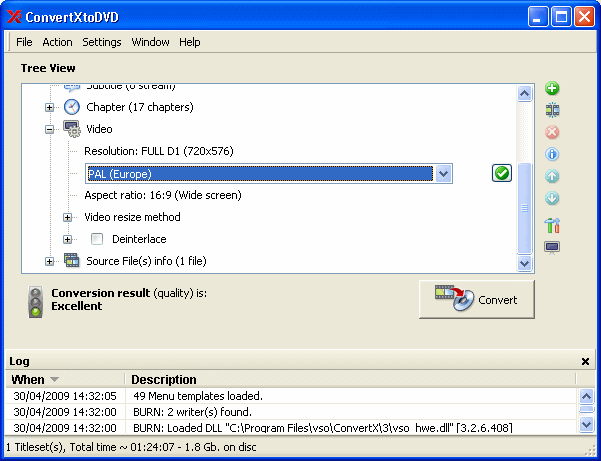601x461 pixels.
Task: Open the Settings menu
Action: click(102, 42)
